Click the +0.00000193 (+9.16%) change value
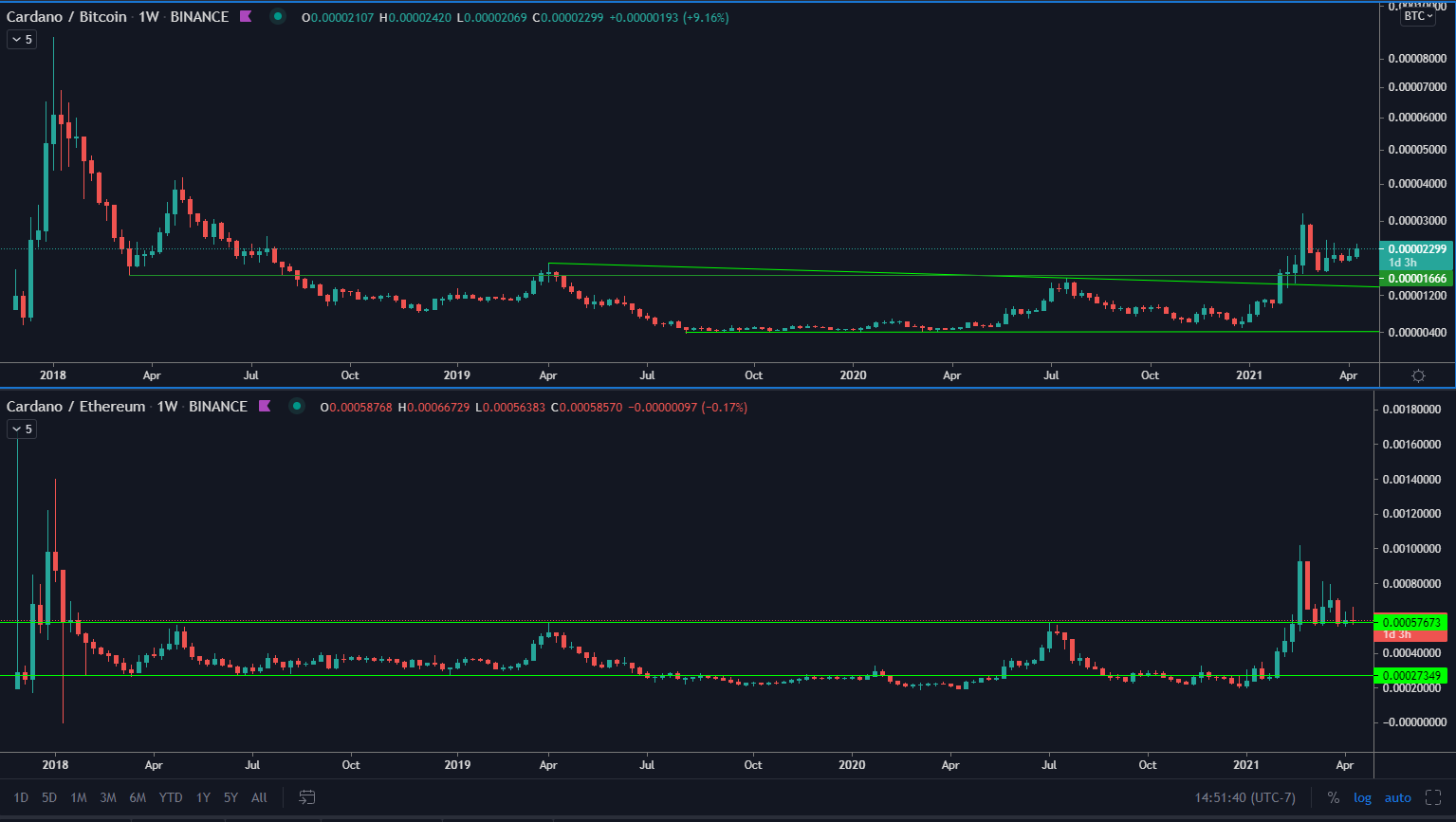 point(670,18)
